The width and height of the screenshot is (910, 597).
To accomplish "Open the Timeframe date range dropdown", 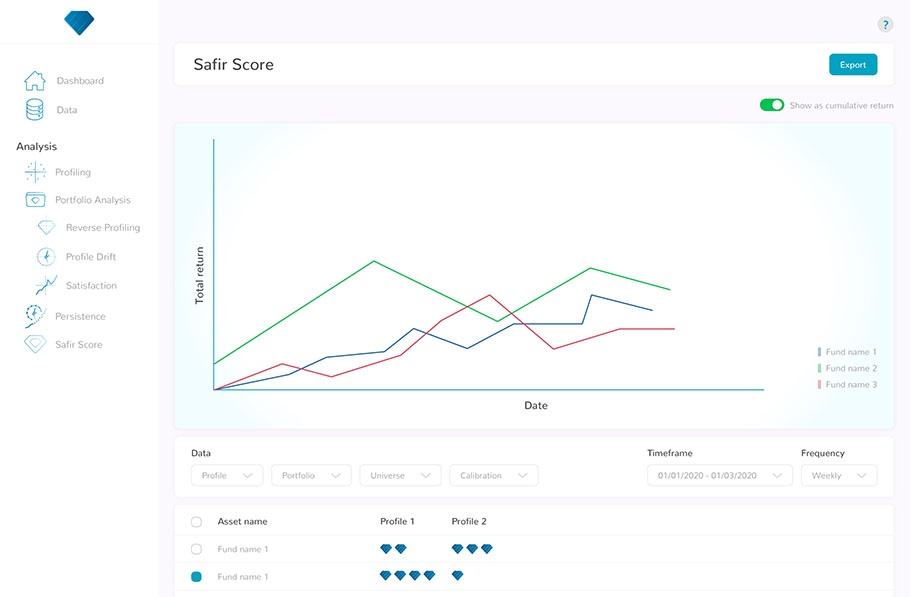I will click(x=719, y=476).
